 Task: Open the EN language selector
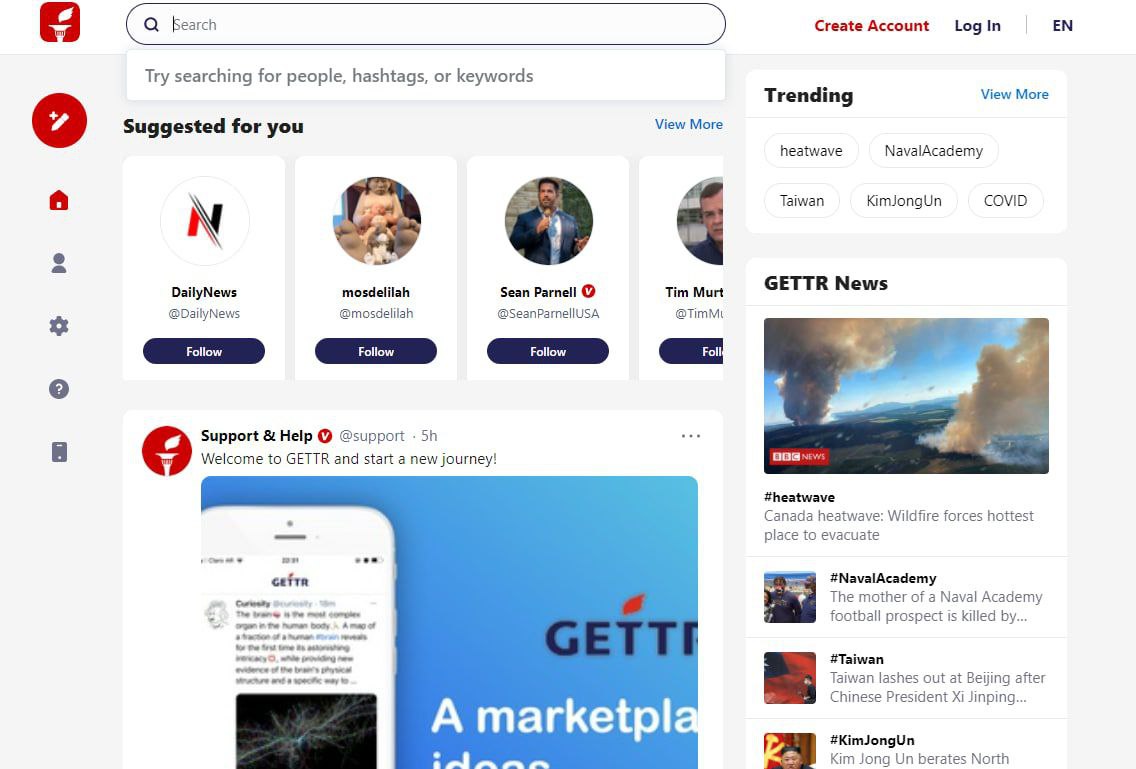pyautogui.click(x=1062, y=25)
